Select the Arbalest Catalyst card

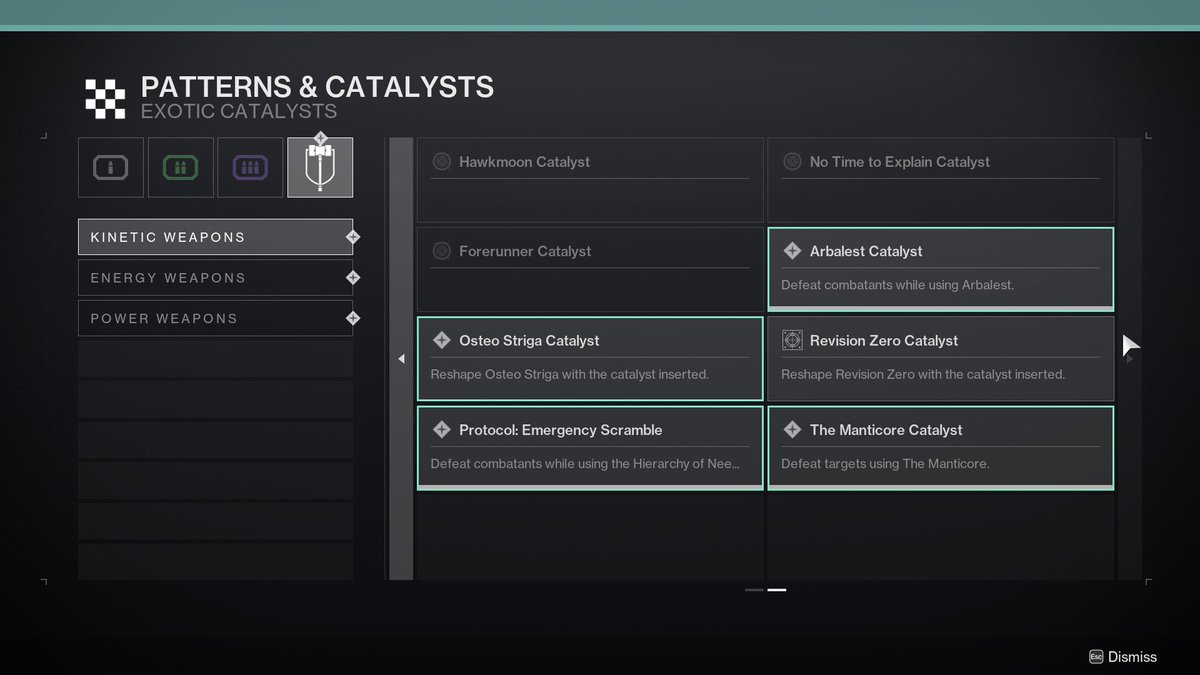pos(941,269)
